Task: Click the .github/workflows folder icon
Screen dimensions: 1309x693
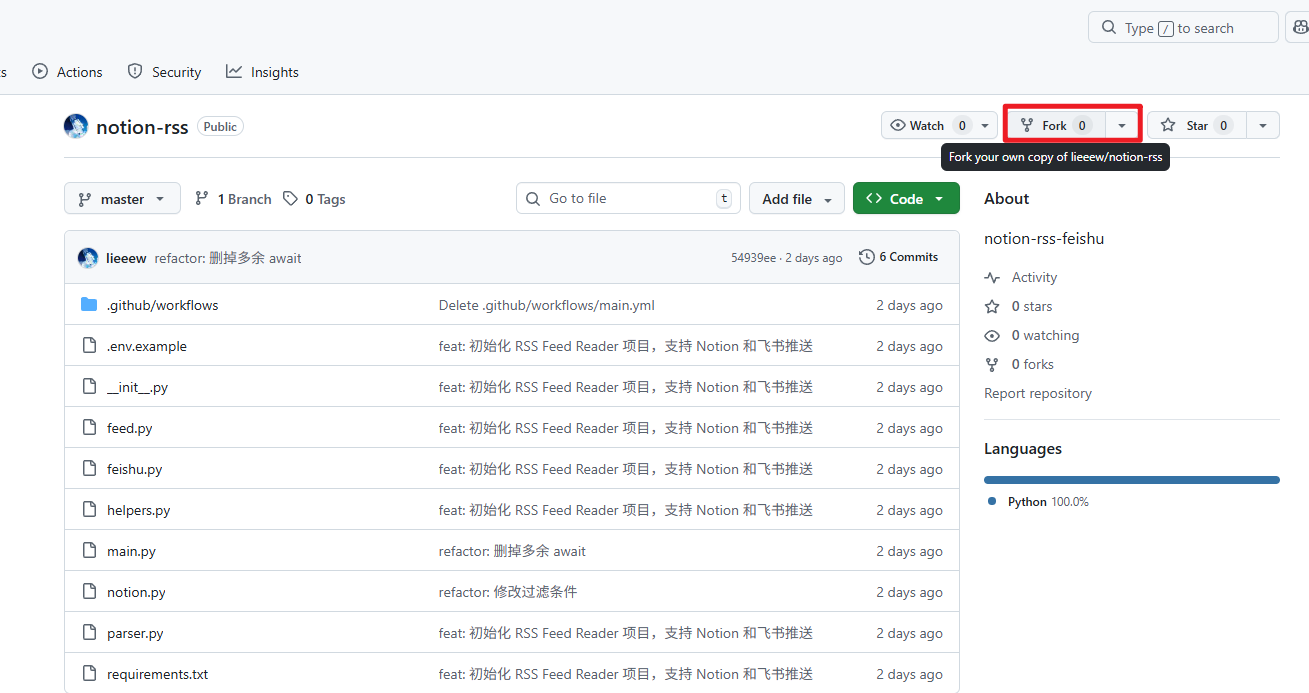Action: click(x=89, y=305)
